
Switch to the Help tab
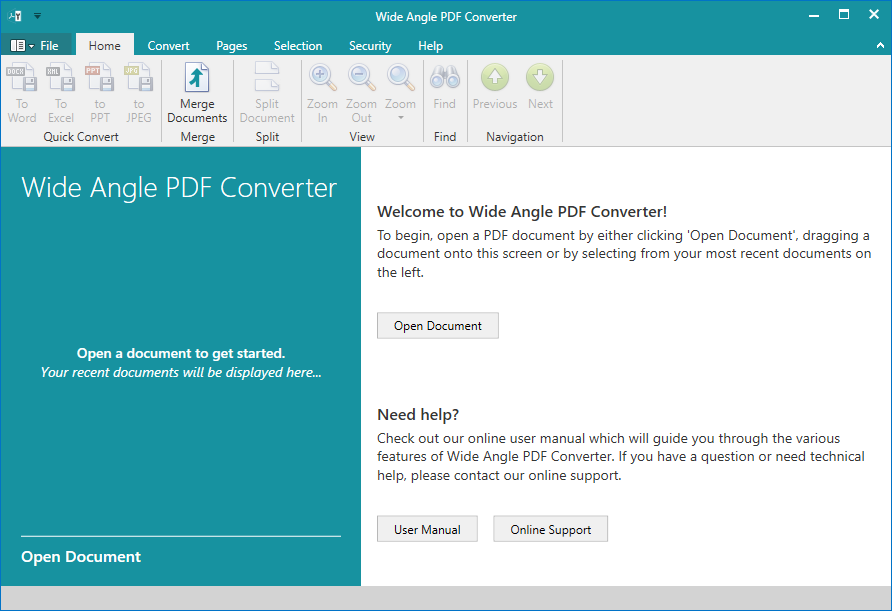tap(430, 46)
